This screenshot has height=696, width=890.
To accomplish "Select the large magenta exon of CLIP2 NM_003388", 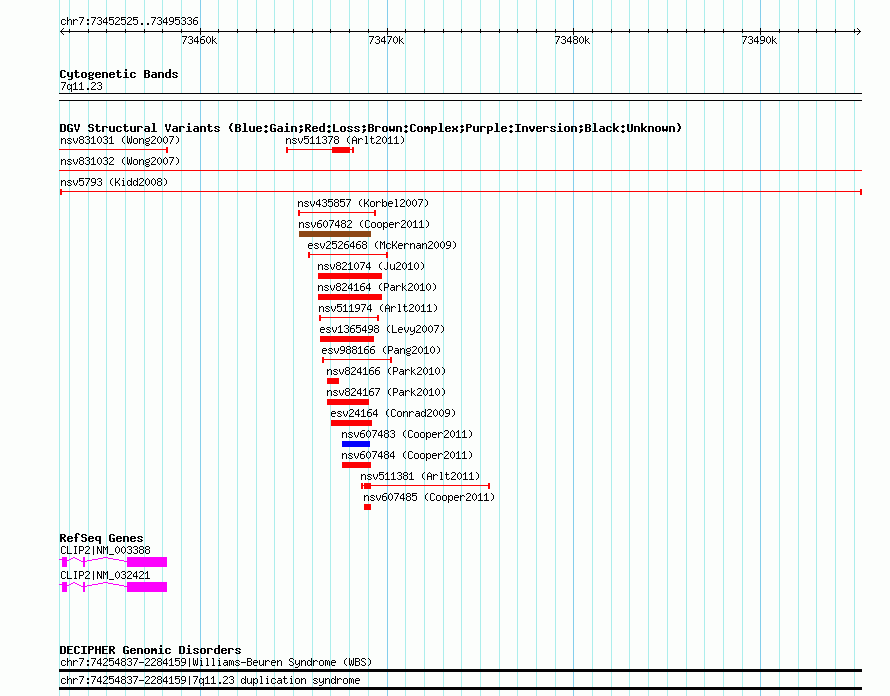I will [x=147, y=562].
